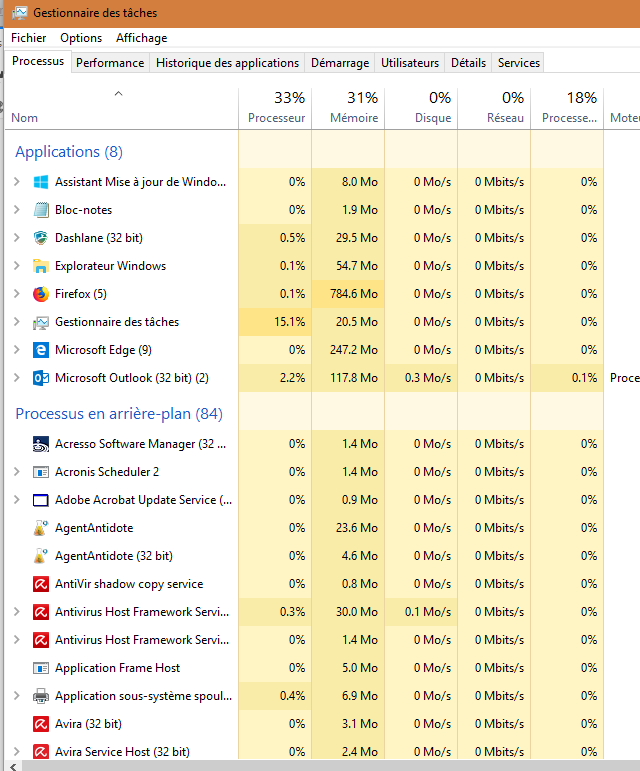Viewport: 640px width, 771px height.
Task: Expand Microsoft Outlook (32 bit) (2) row
Action: (x=17, y=378)
